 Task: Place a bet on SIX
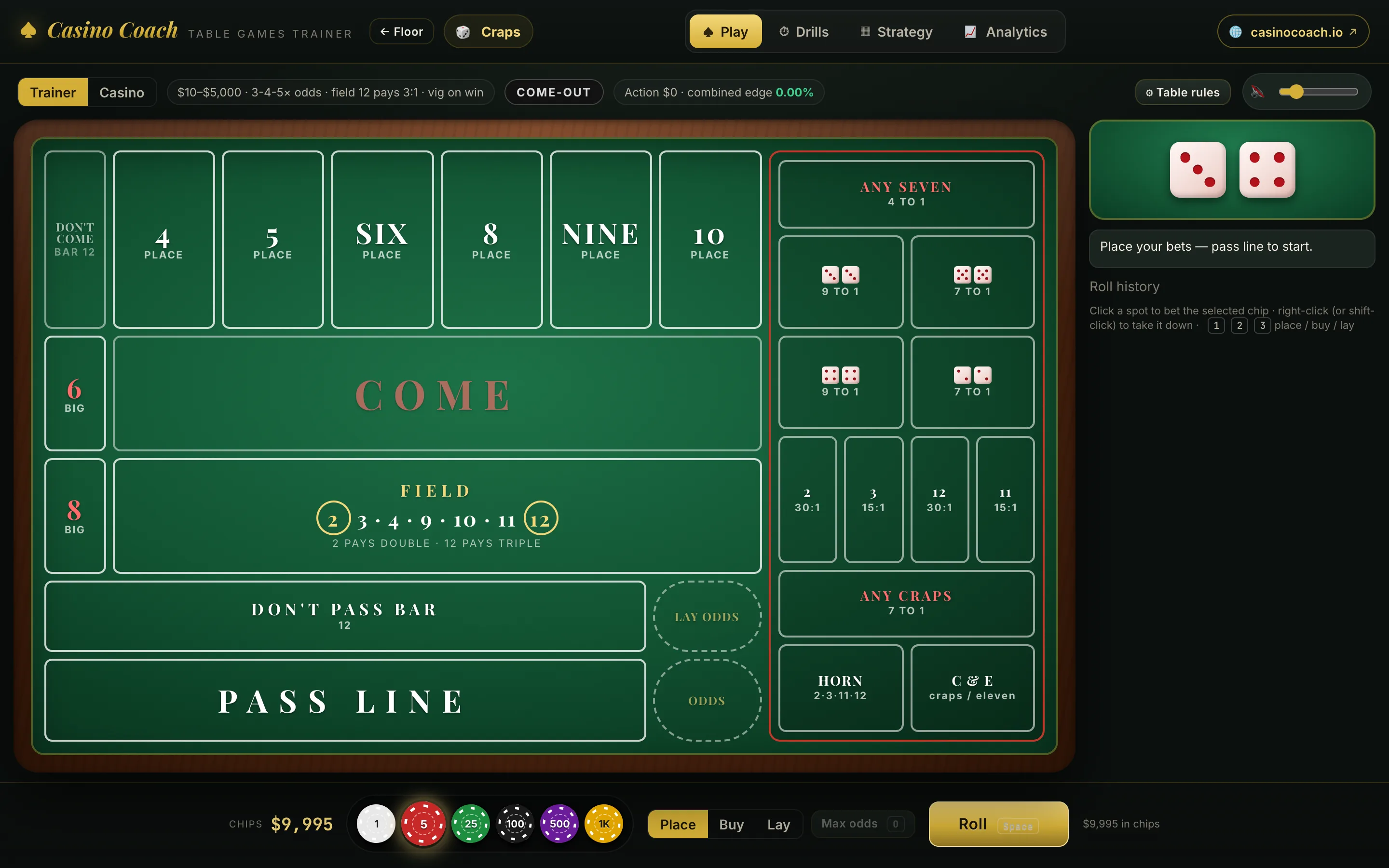pos(382,239)
